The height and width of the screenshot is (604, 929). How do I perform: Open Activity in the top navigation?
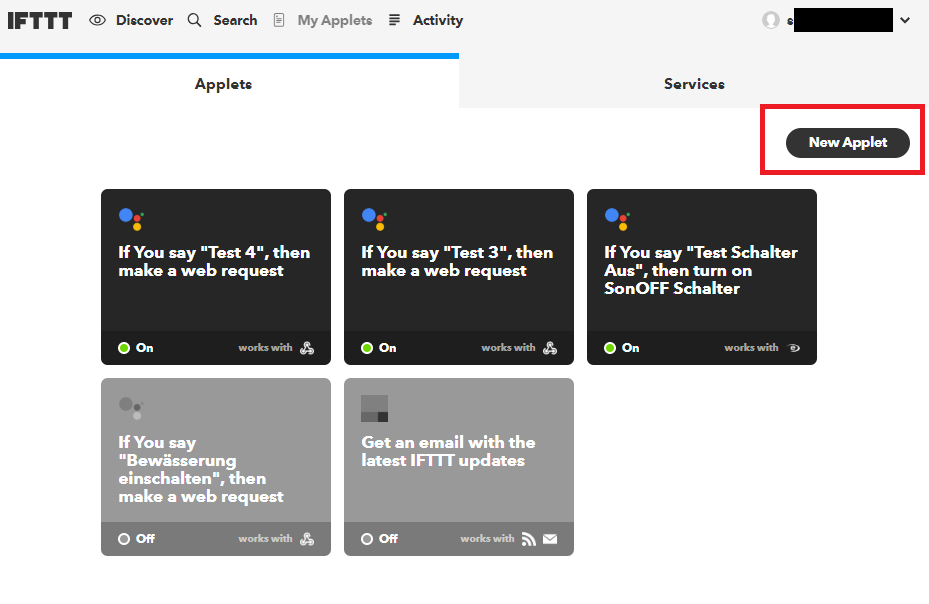(438, 20)
